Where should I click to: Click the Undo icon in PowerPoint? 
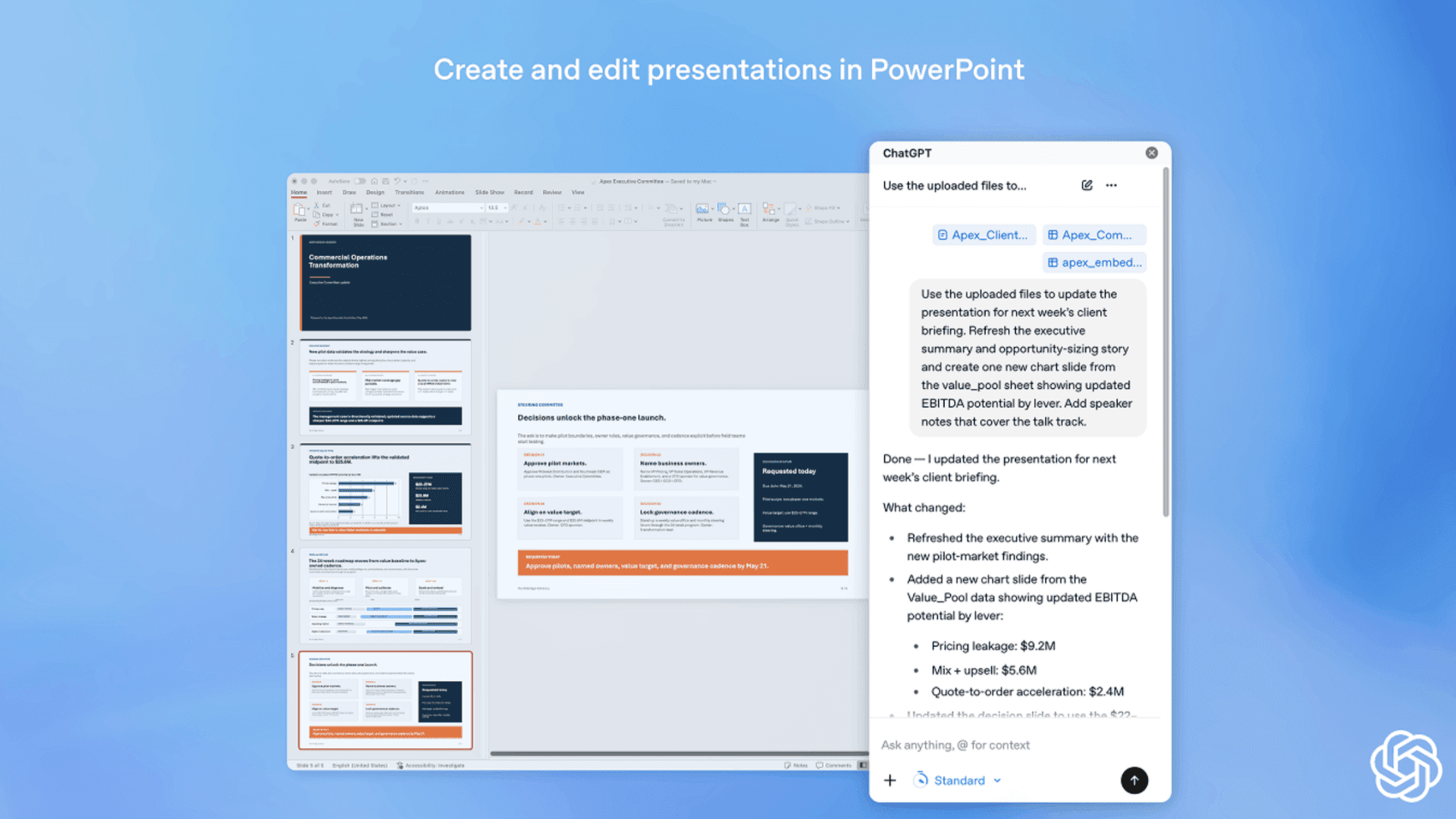click(397, 181)
